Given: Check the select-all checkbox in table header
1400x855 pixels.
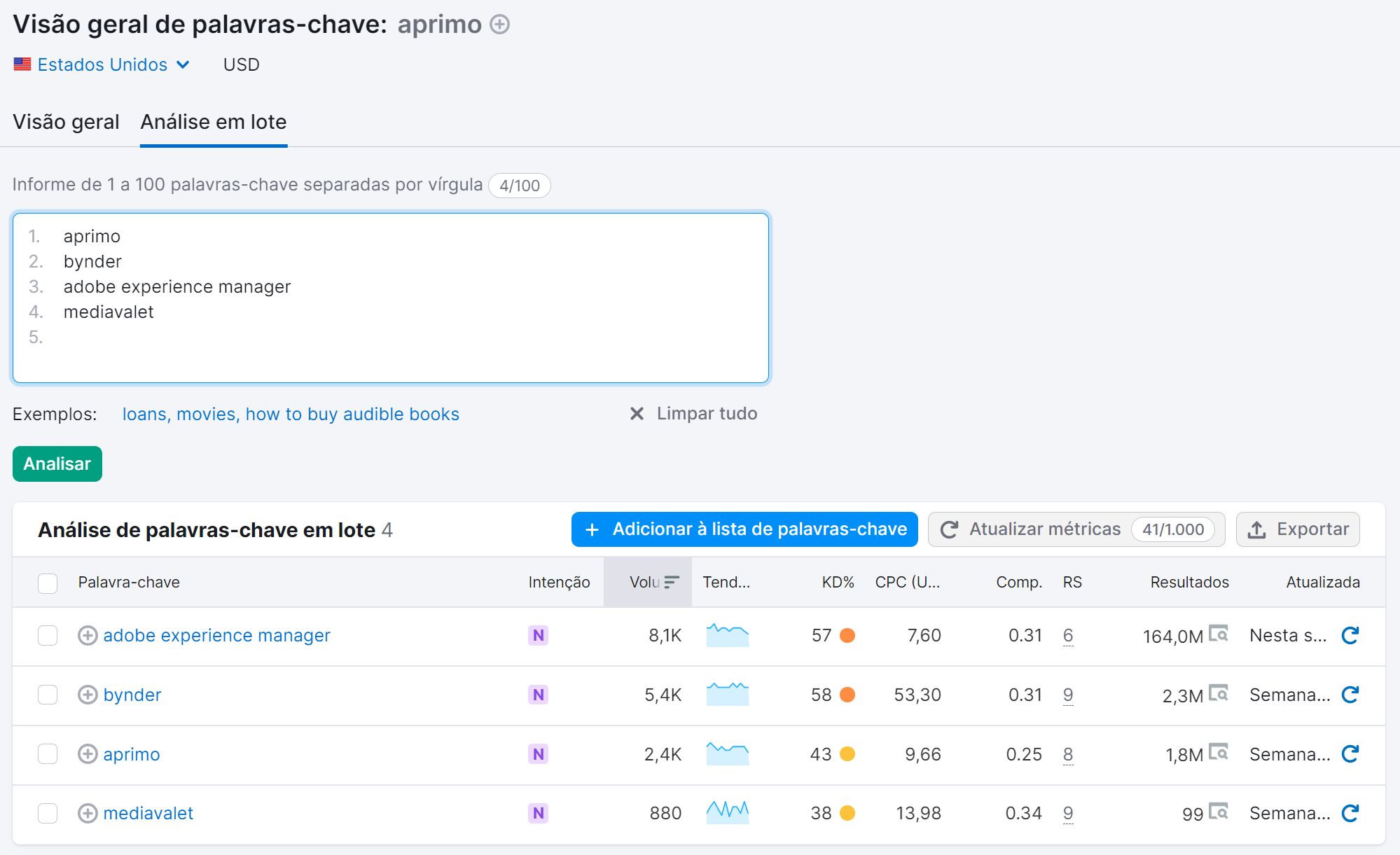Looking at the screenshot, I should [48, 583].
